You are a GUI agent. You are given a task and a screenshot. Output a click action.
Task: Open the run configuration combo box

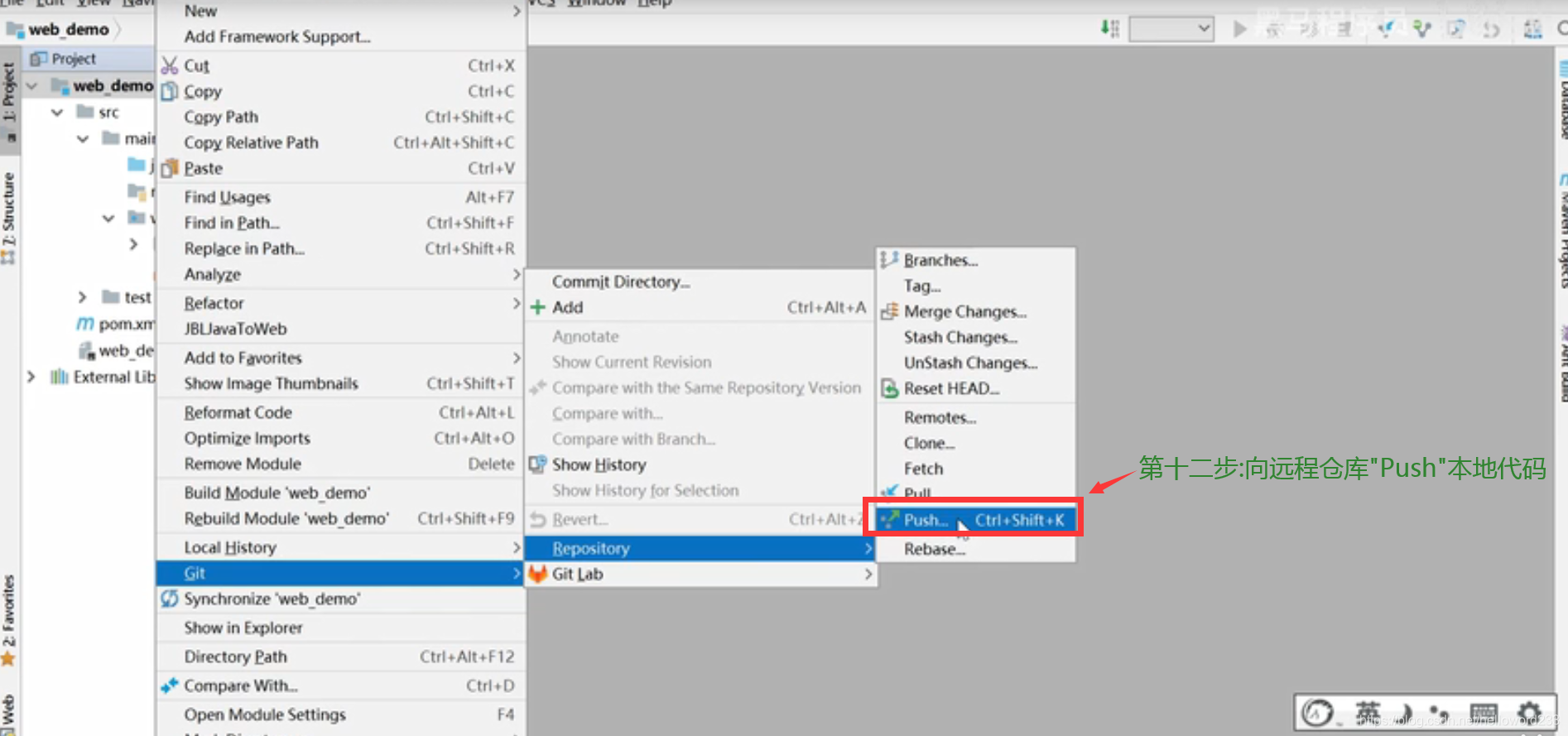(1171, 29)
